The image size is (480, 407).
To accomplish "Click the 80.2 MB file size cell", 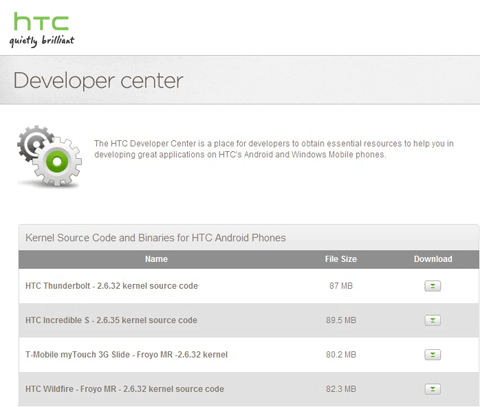I will coord(341,355).
